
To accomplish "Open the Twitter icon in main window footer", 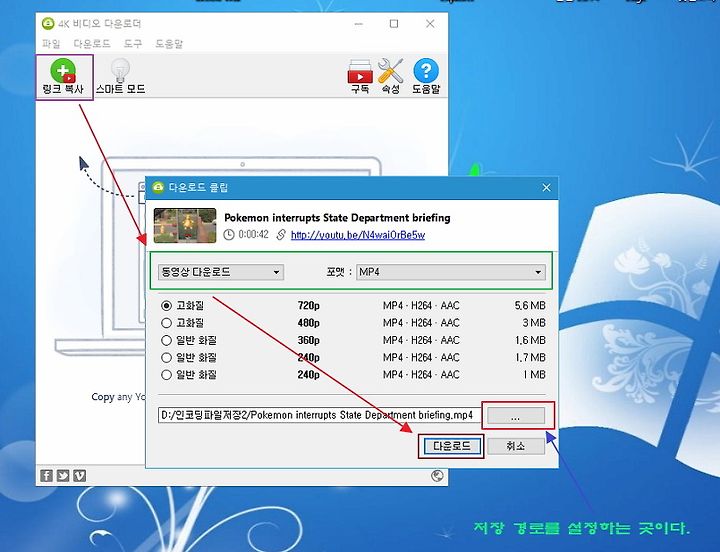I will click(63, 476).
